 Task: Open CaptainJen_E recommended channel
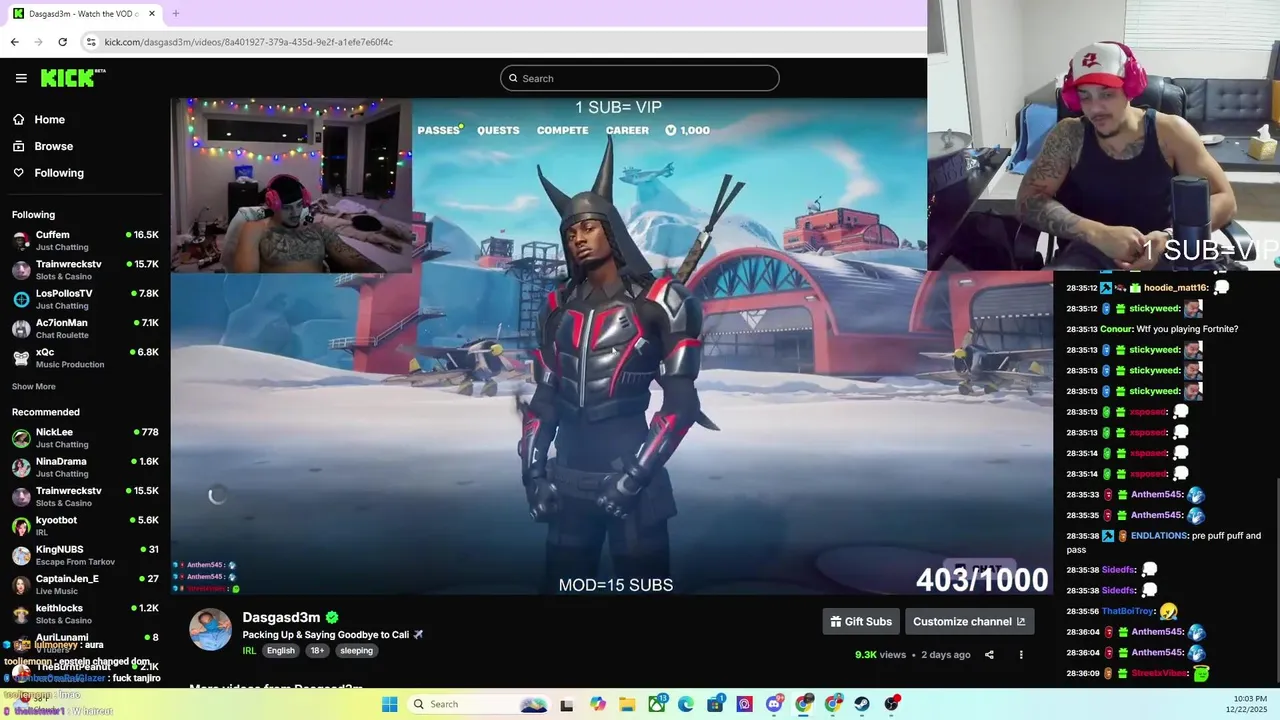(x=85, y=584)
